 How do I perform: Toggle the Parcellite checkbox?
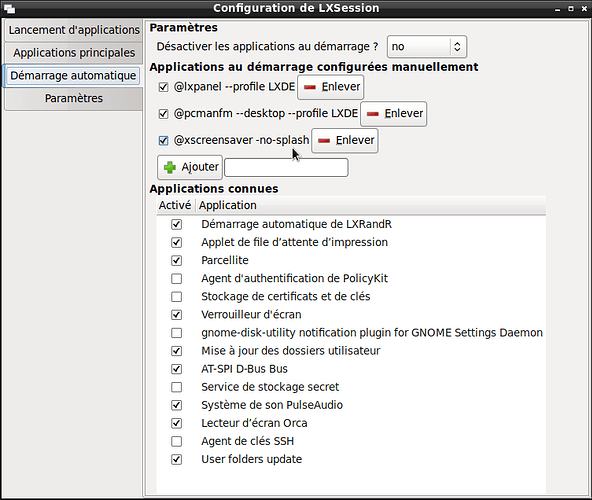click(x=176, y=261)
